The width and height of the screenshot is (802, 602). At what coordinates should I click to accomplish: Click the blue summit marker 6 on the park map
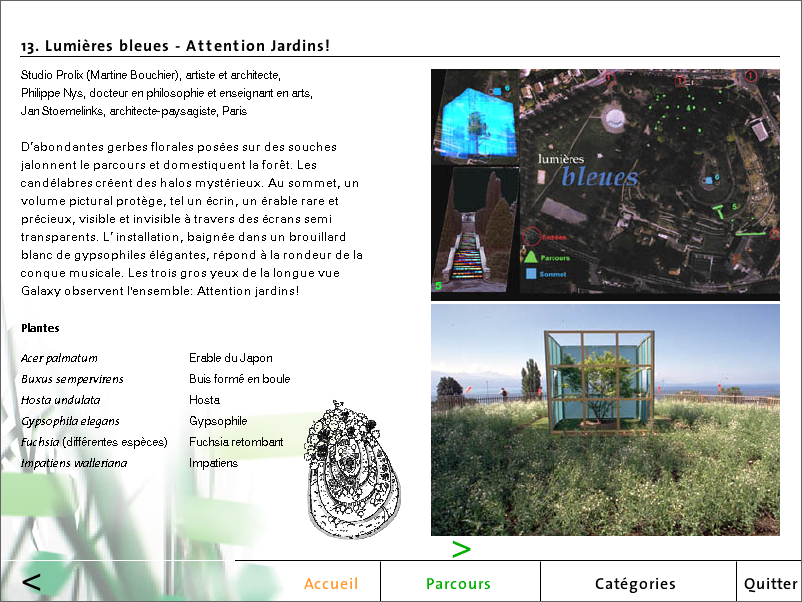(709, 180)
